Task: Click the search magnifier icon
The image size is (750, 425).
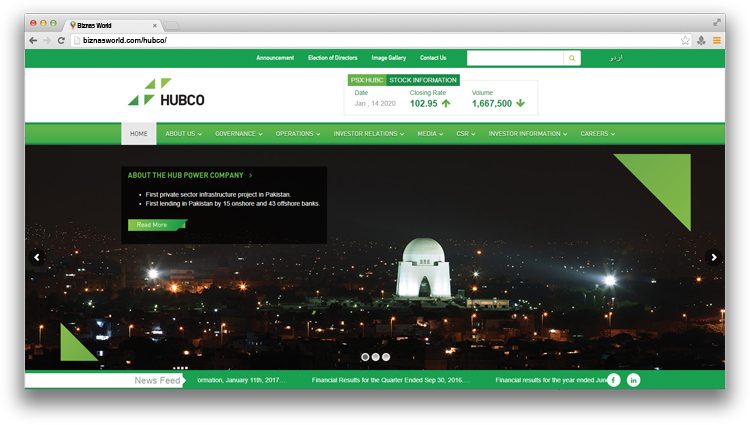Action: click(x=572, y=58)
